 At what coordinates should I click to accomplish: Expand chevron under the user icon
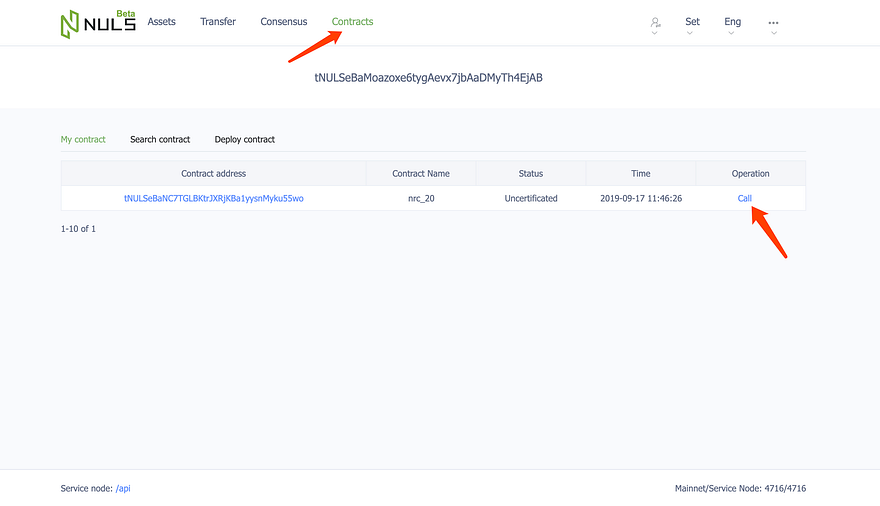click(654, 33)
